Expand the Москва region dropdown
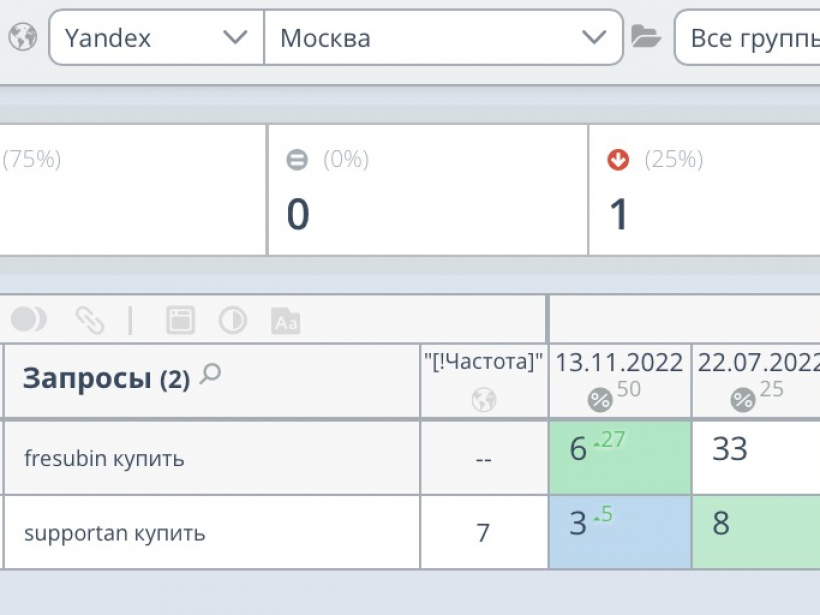Image resolution: width=820 pixels, height=615 pixels. click(x=443, y=38)
